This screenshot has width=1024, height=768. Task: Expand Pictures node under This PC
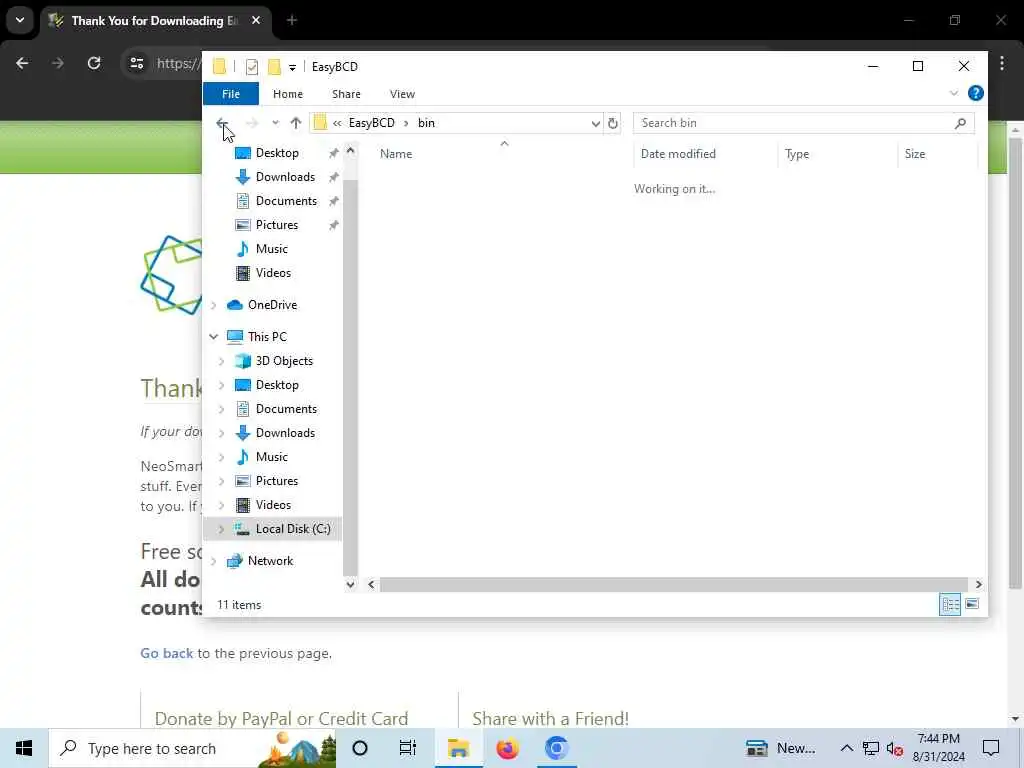221,481
